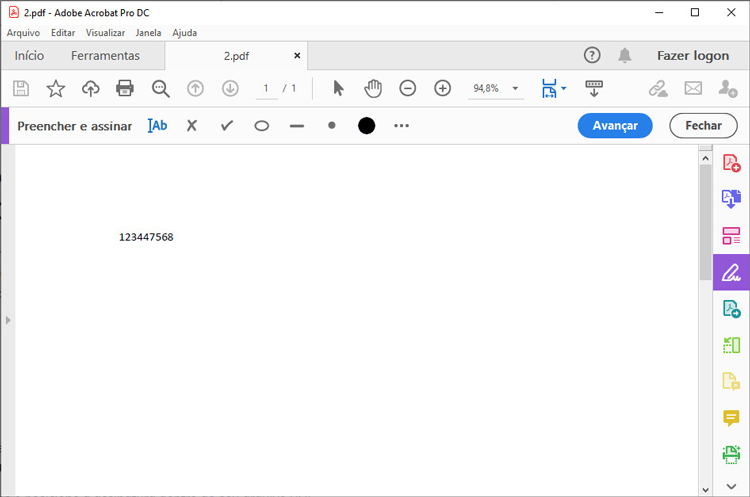Send file by email envelope icon

coord(693,88)
